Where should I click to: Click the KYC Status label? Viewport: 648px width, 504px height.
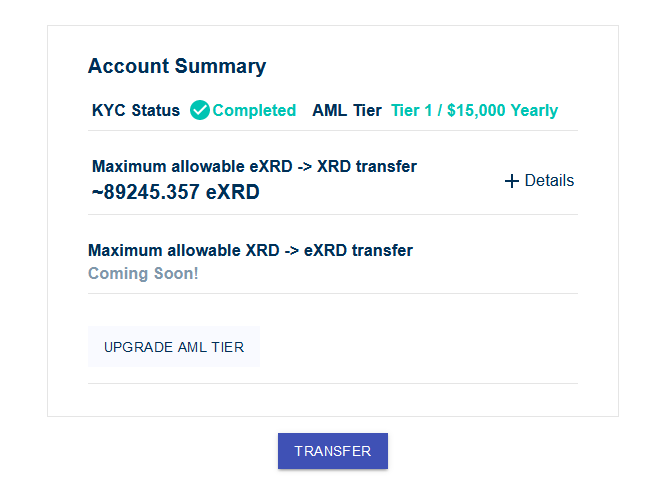pos(136,110)
